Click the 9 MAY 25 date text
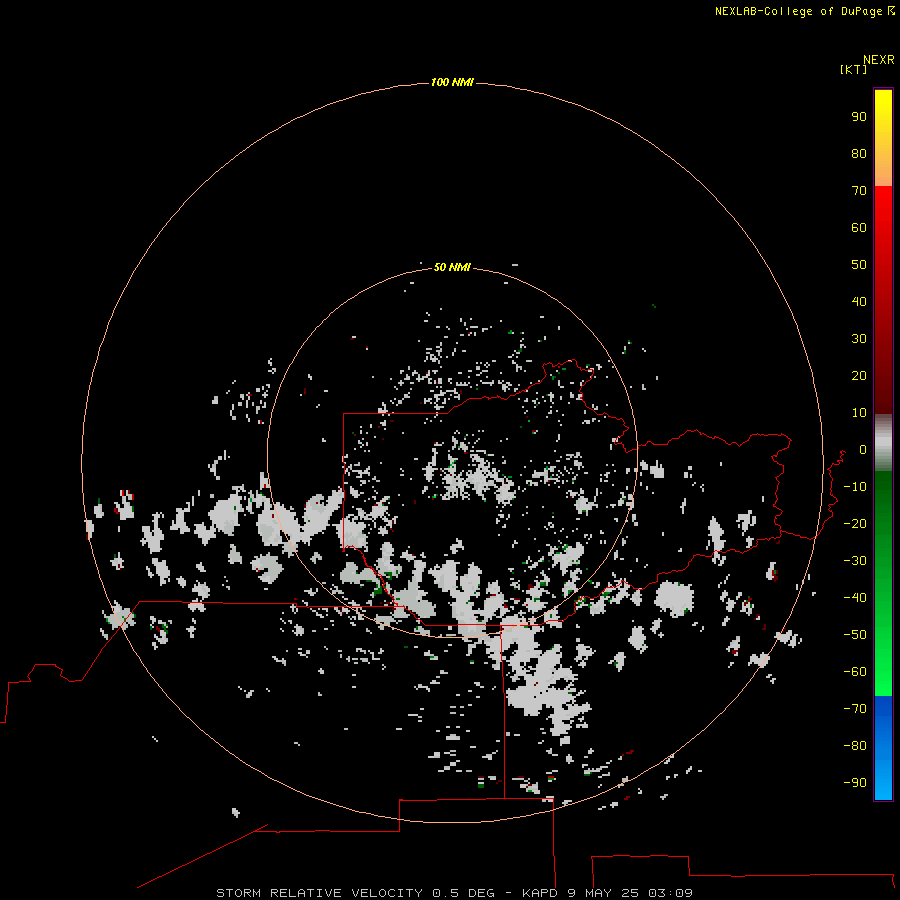Screen dimensions: 900x900 [603, 893]
